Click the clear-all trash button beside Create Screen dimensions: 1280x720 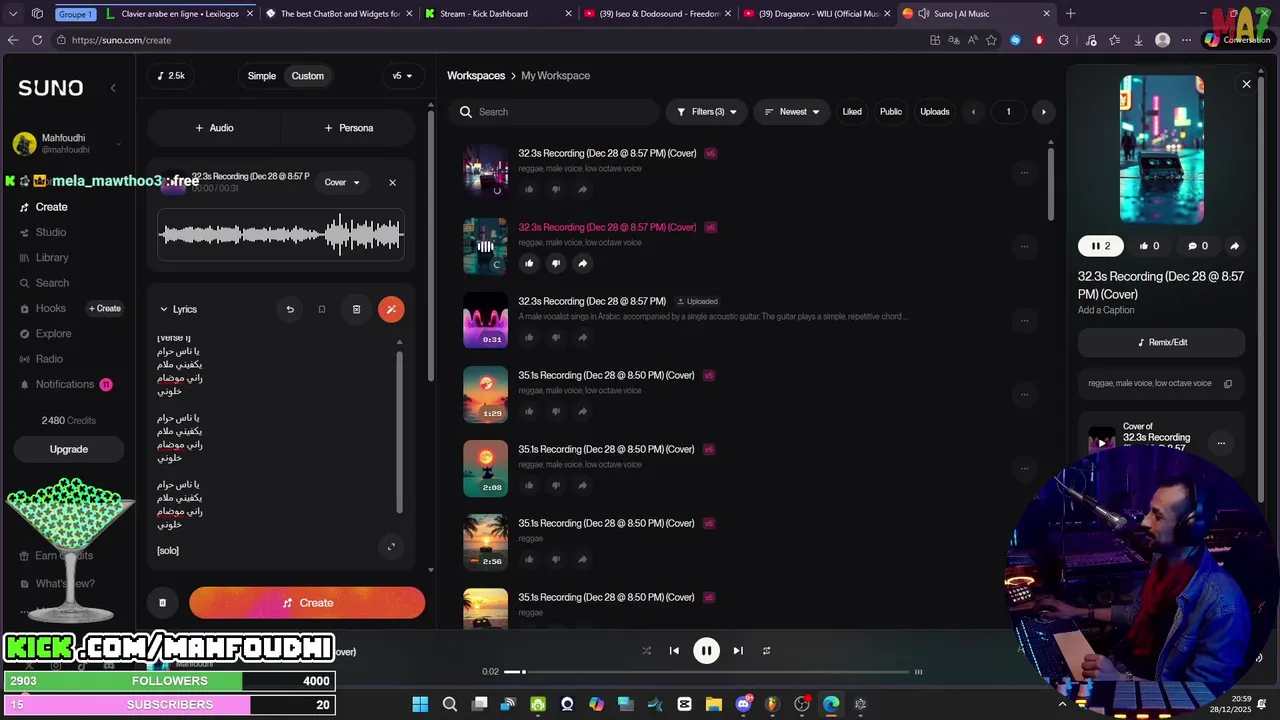[162, 603]
